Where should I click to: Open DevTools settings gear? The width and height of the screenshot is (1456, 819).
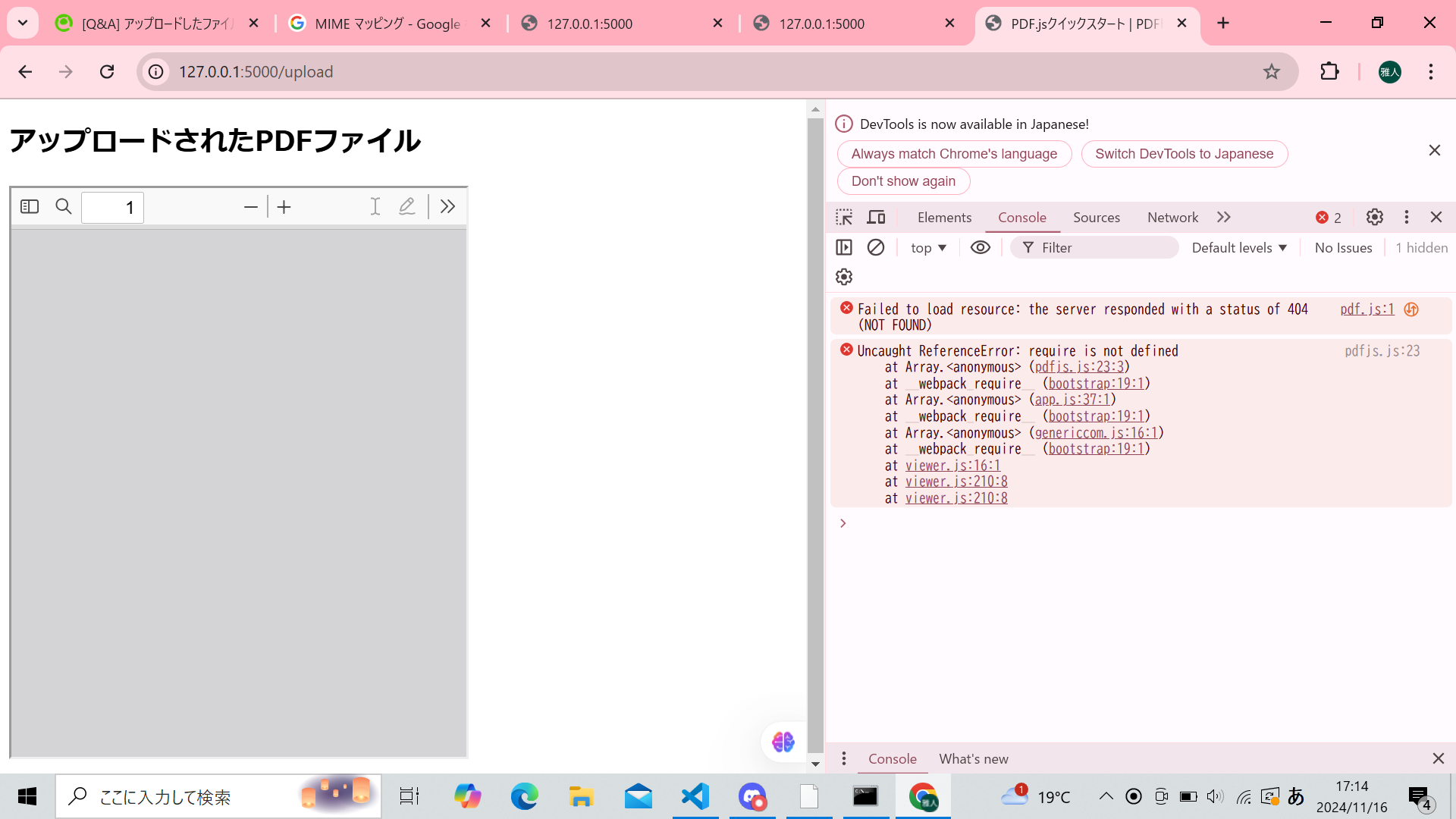[x=1375, y=217]
